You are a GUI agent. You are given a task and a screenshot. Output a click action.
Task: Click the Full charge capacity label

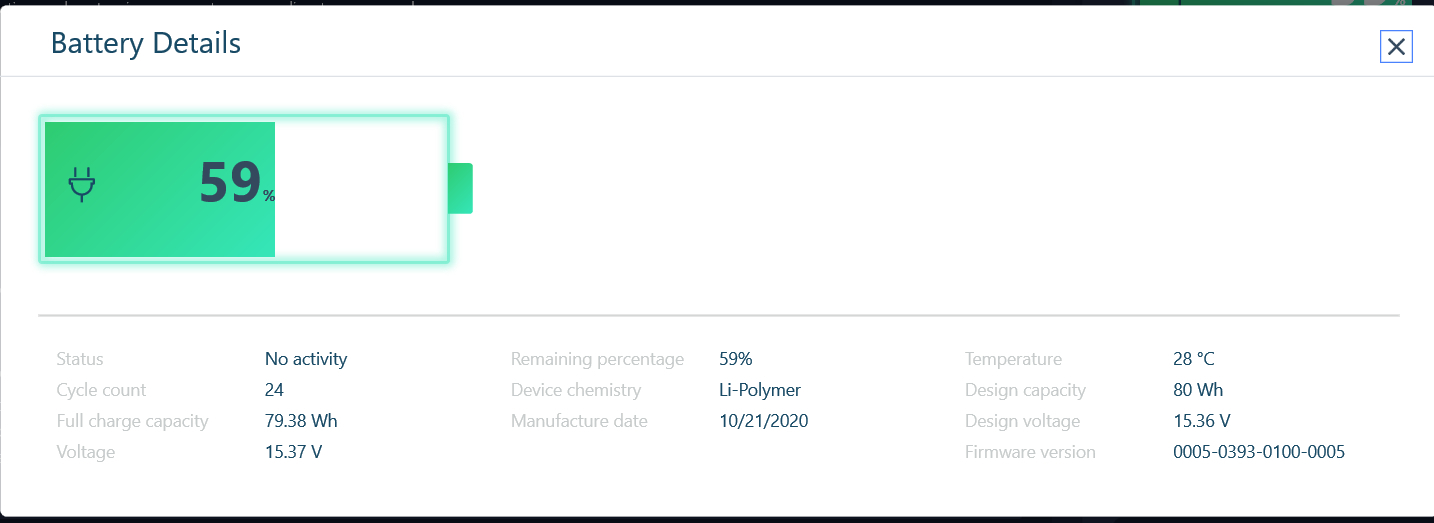[132, 421]
